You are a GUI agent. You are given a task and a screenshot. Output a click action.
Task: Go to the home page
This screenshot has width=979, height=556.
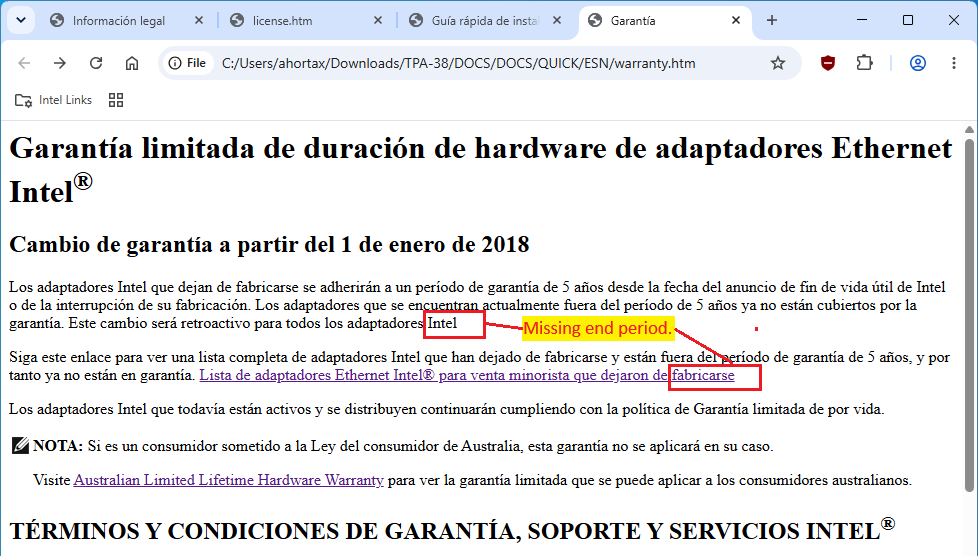pos(132,63)
